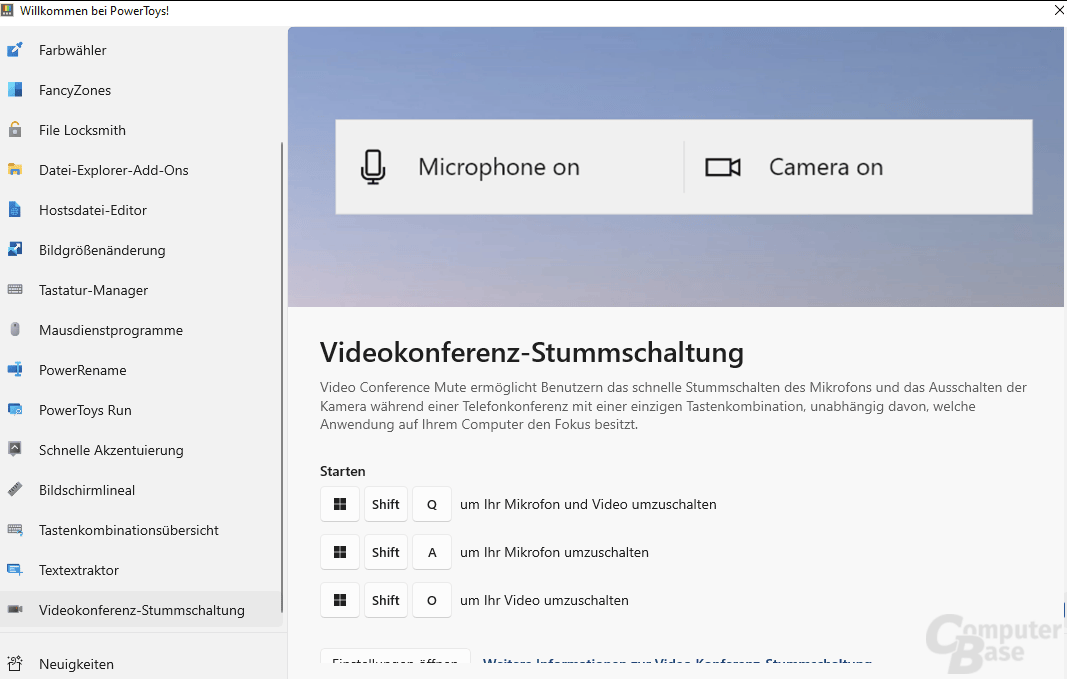Click the Videokonferenz-Stummschaltung camera icon in sidebar

(x=15, y=610)
